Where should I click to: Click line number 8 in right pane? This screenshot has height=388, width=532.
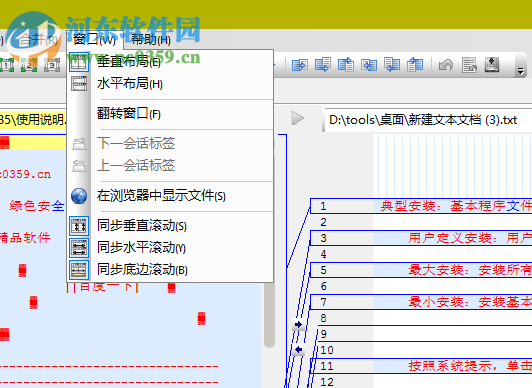pyautogui.click(x=323, y=318)
